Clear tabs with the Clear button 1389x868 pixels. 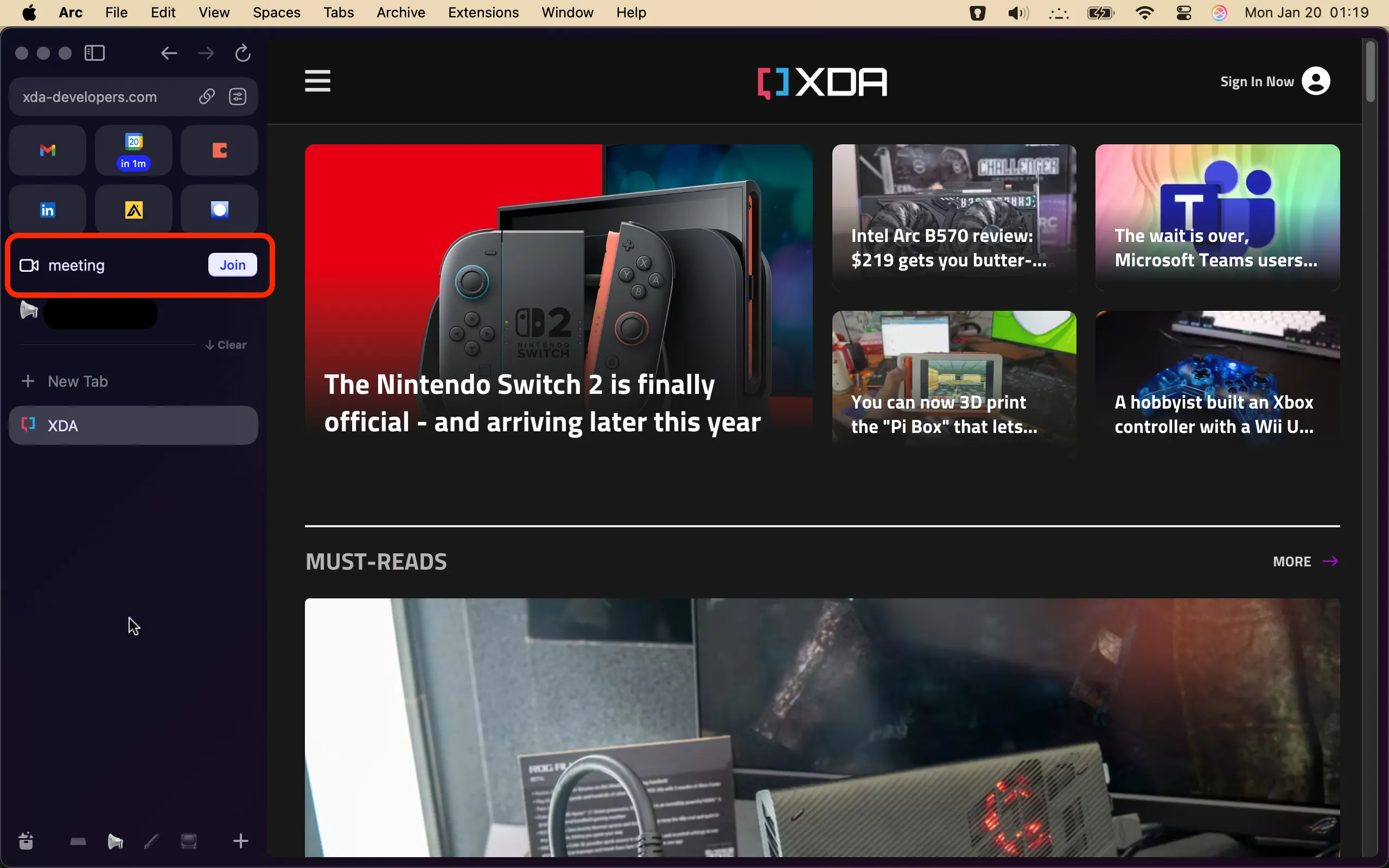(226, 344)
